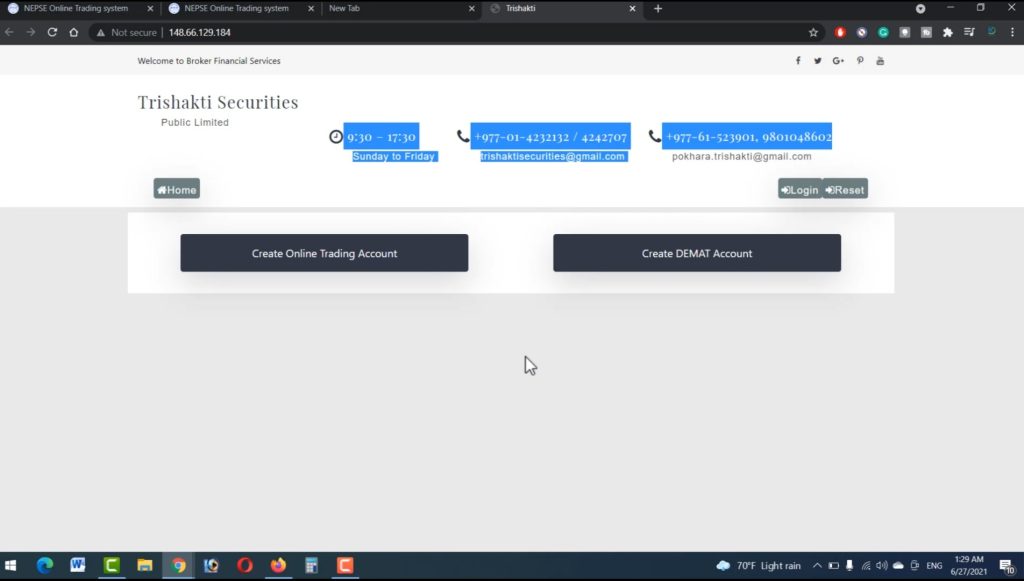The image size is (1024, 581).
Task: Go forward in browser history
Action: [x=31, y=32]
